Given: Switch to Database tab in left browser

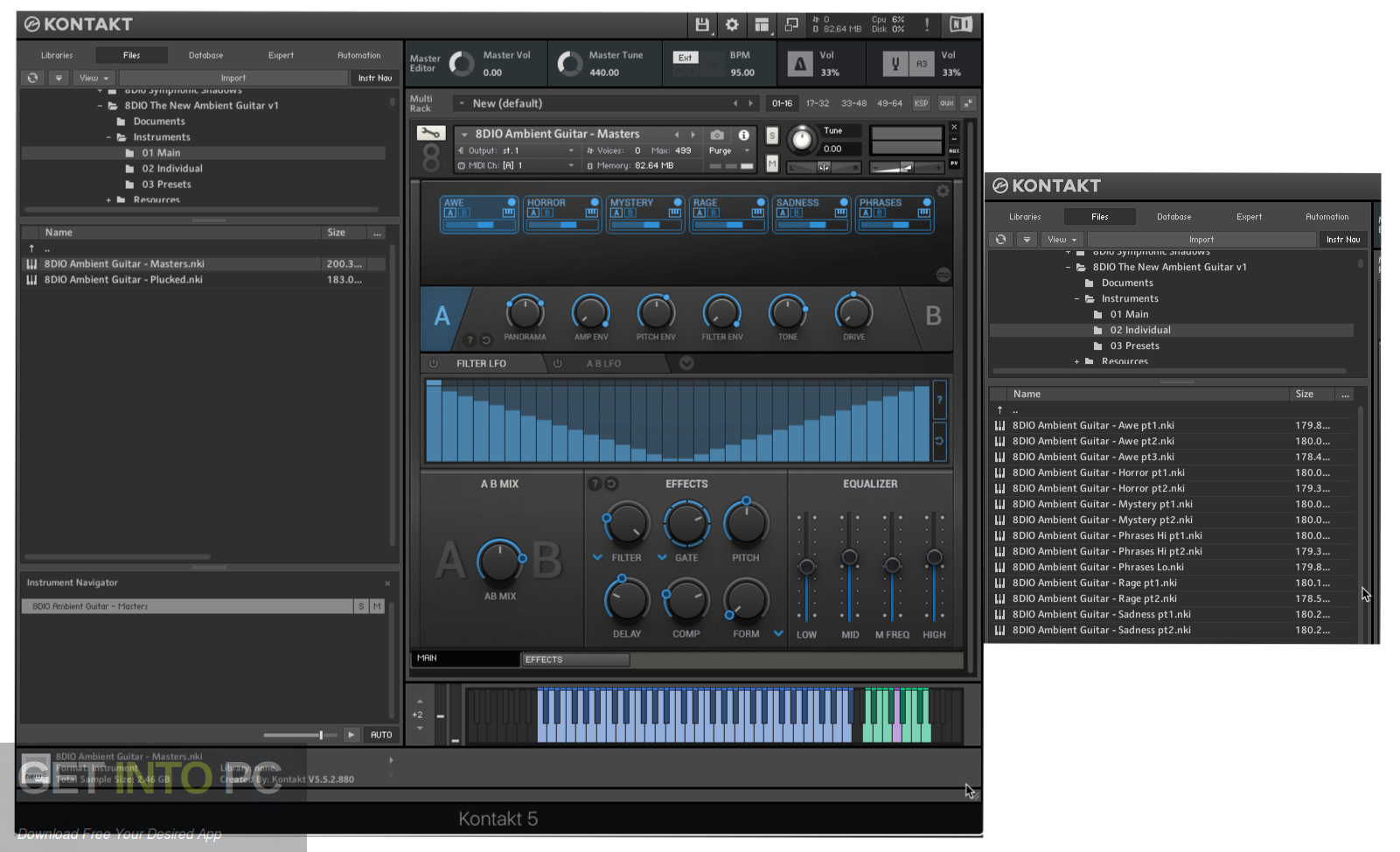Looking at the screenshot, I should [x=206, y=55].
